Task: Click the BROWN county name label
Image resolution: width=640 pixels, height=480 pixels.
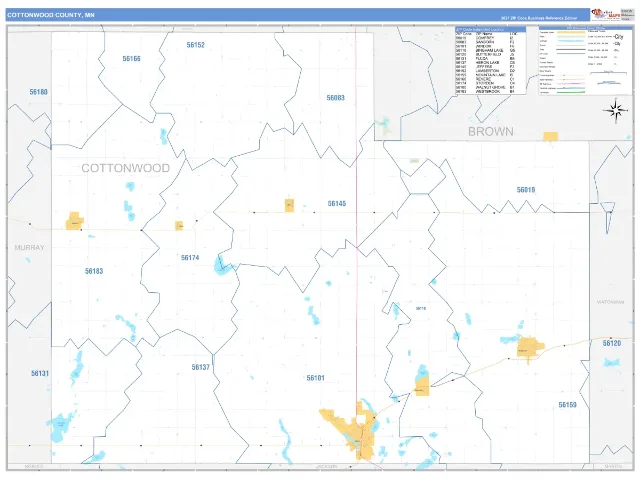Action: (x=491, y=132)
